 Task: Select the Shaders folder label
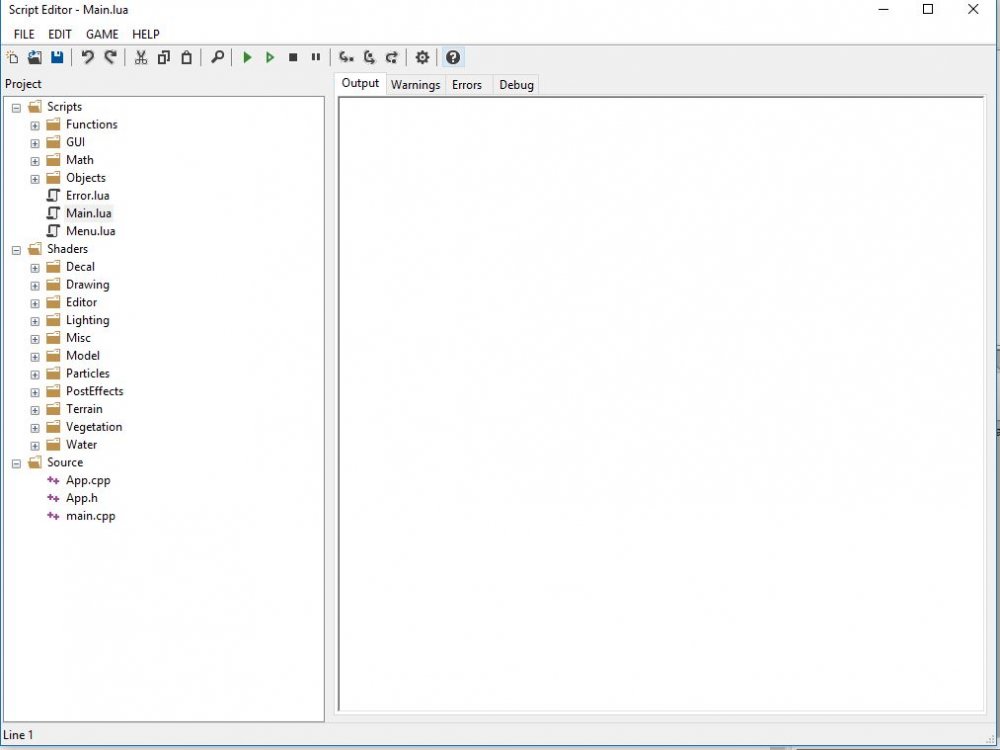click(x=67, y=249)
